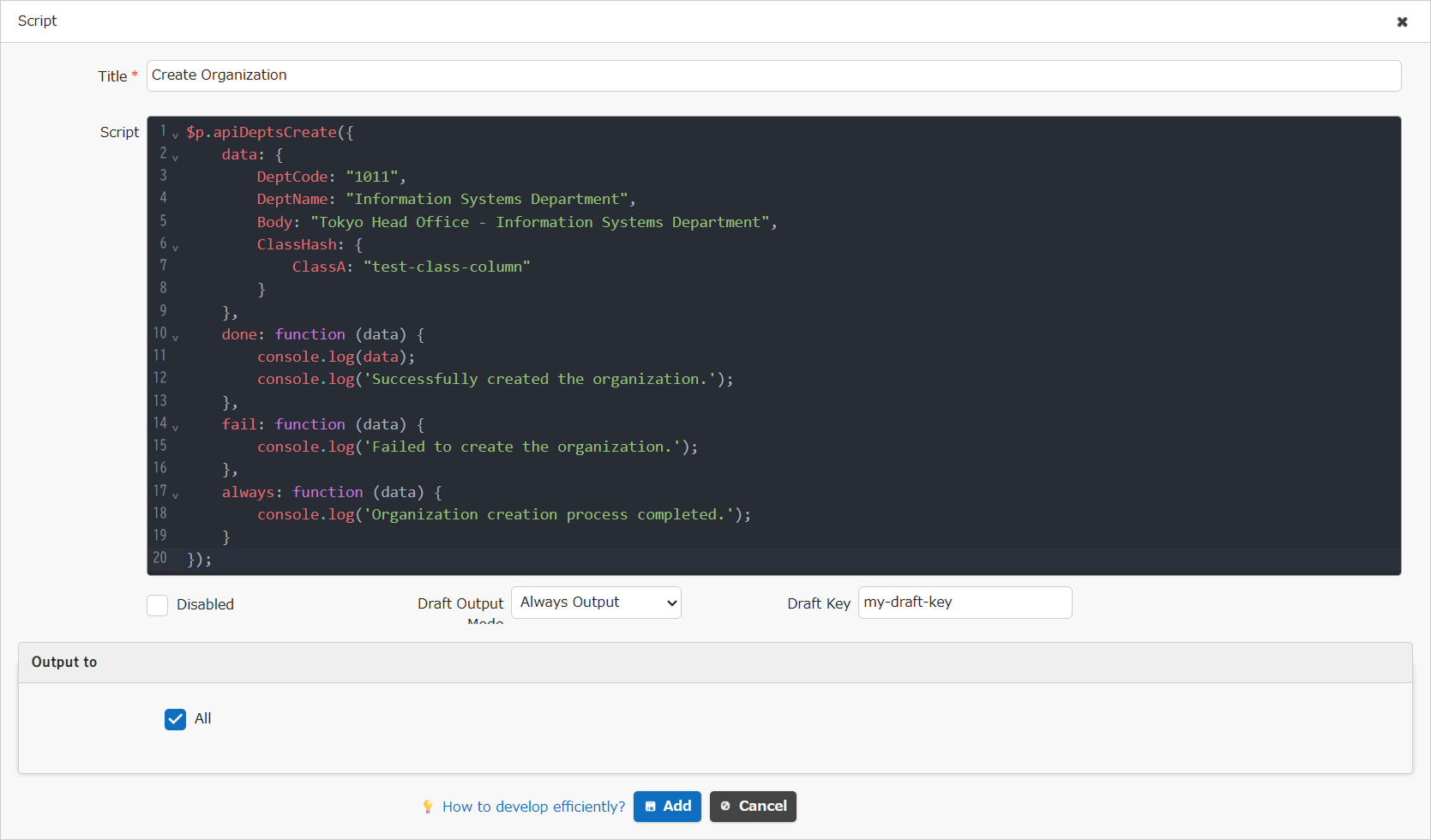Place cursor at the closing }); on line 20
This screenshot has height=840, width=1431.
pos(199,559)
